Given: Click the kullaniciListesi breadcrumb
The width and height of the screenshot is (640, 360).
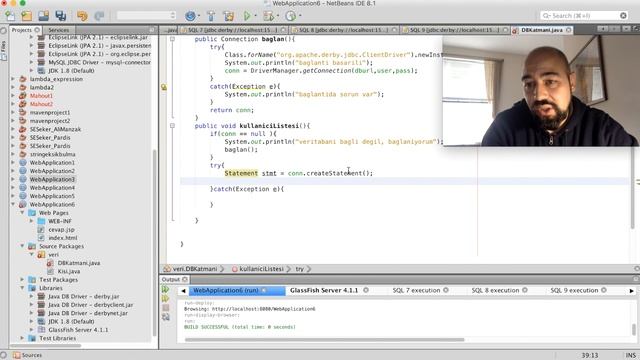Looking at the screenshot, I should (261, 269).
